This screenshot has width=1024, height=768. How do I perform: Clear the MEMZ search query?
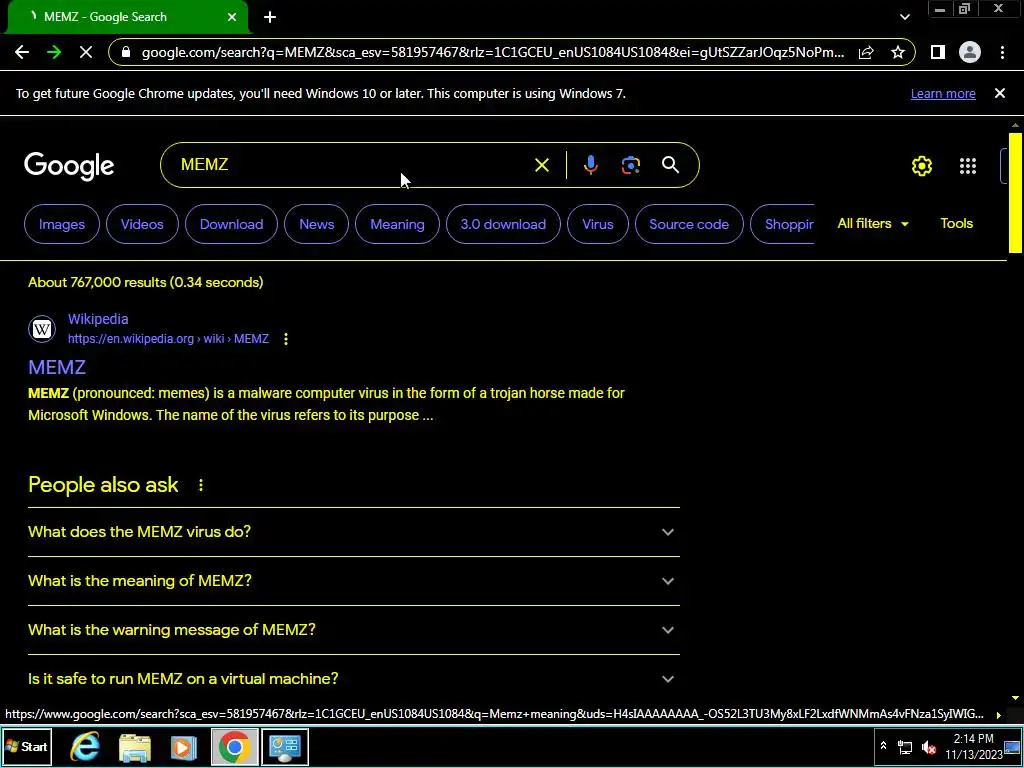click(x=541, y=165)
